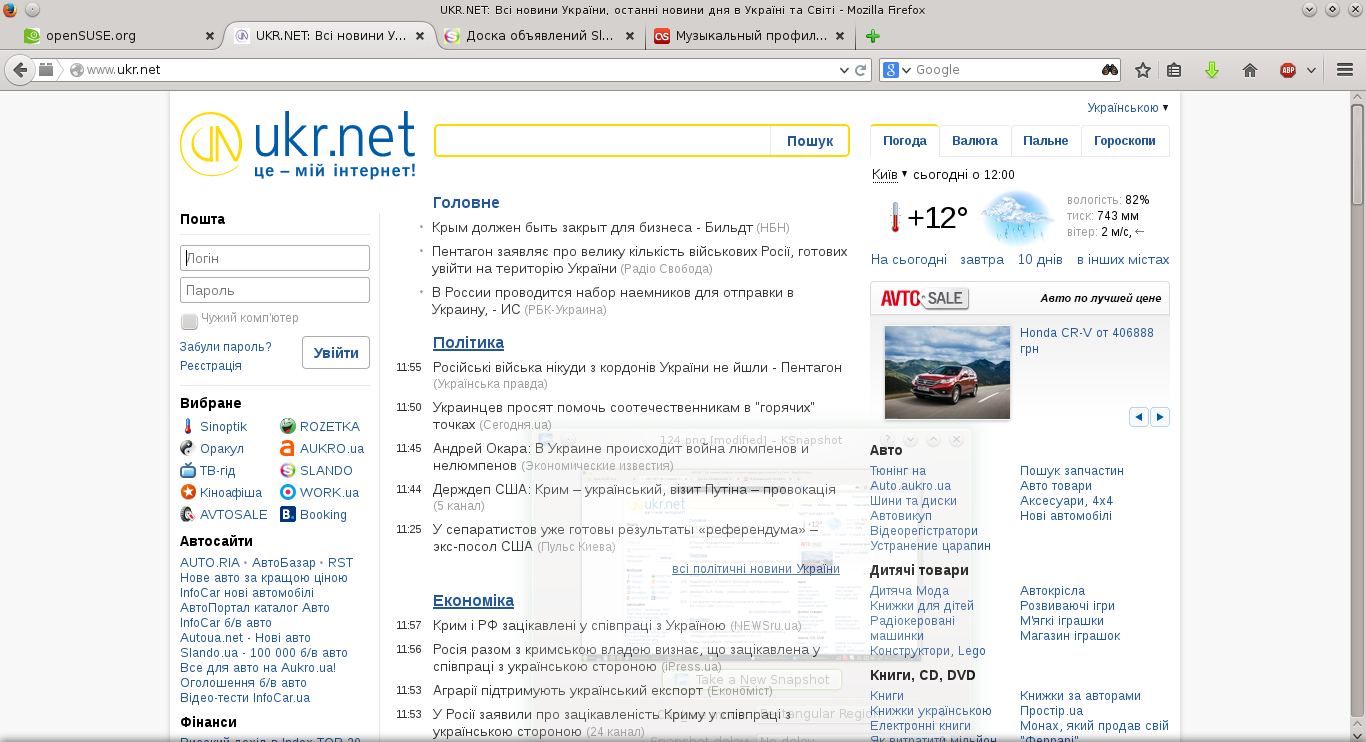Click the page vertical scrollbar thumb
This screenshot has height=742, width=1366.
coord(1357,153)
